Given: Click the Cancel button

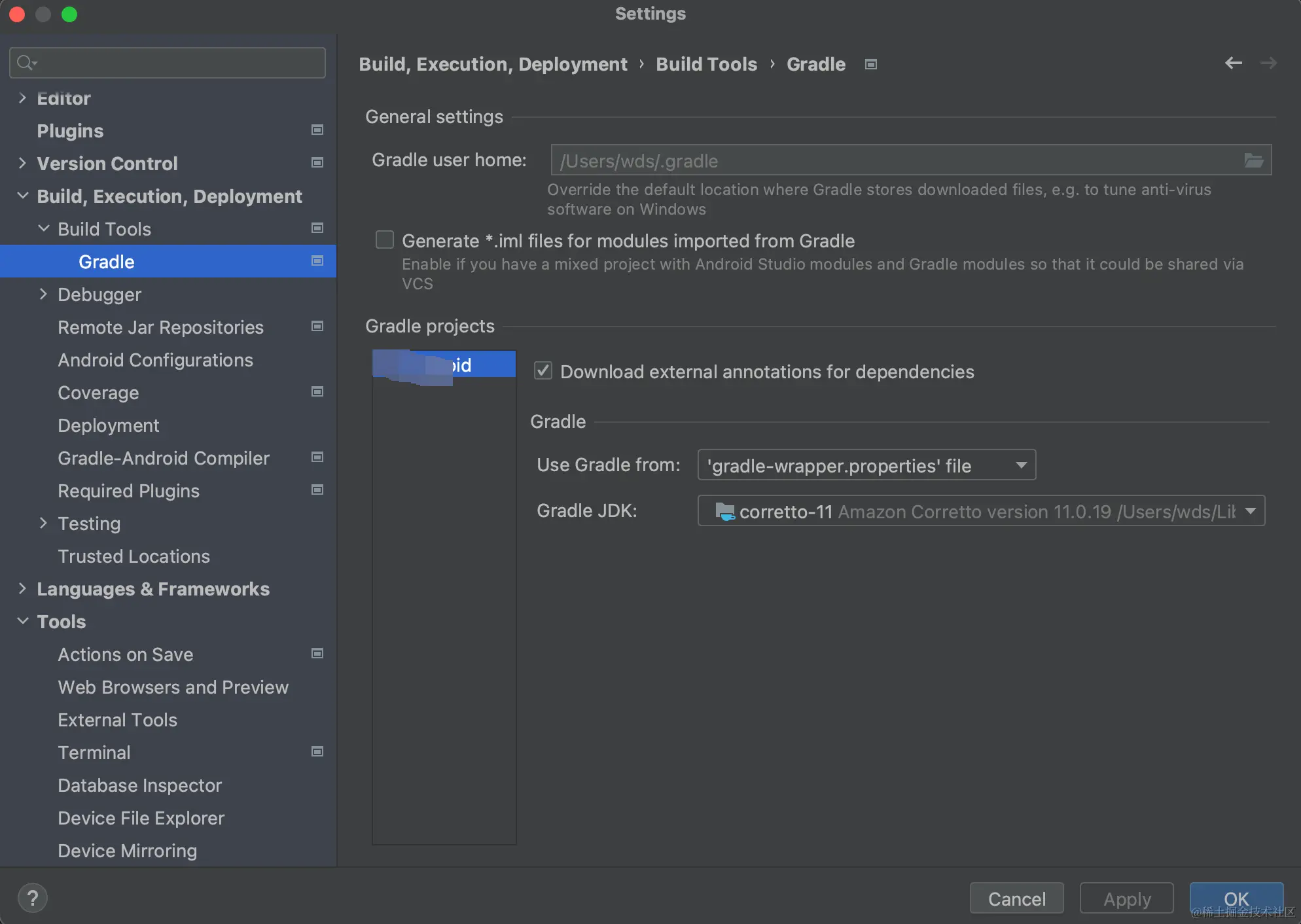Looking at the screenshot, I should [1016, 898].
